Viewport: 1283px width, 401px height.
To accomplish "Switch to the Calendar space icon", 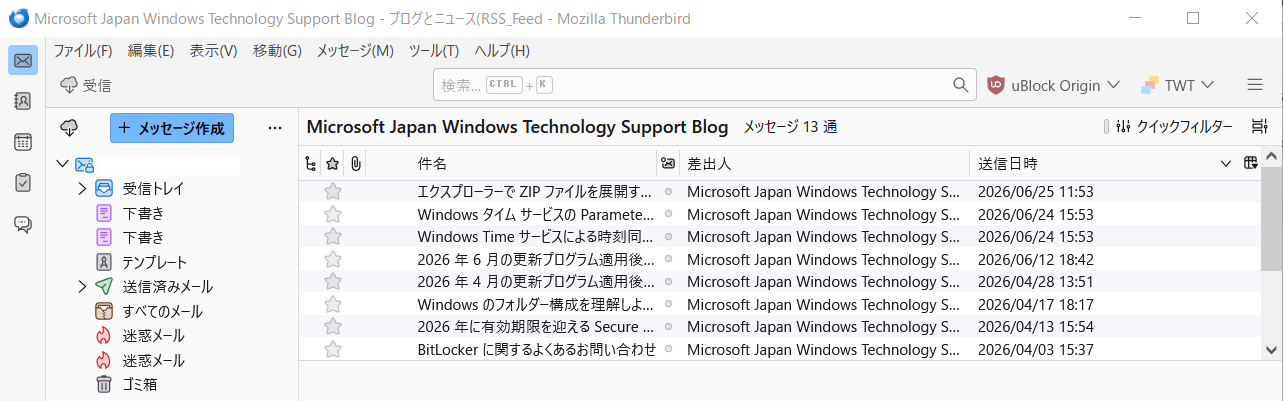I will tap(23, 142).
